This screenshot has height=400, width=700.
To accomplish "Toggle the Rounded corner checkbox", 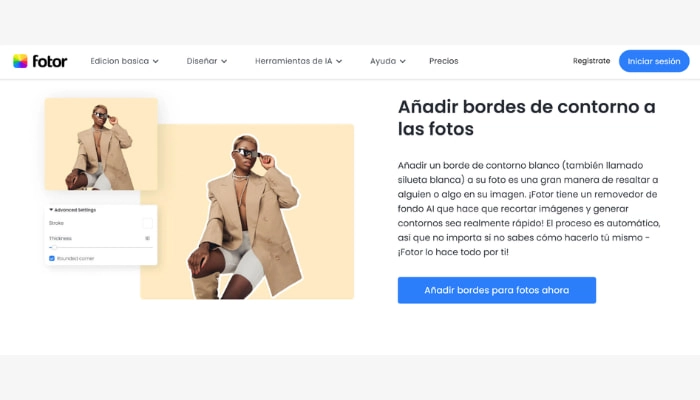I will (52, 258).
